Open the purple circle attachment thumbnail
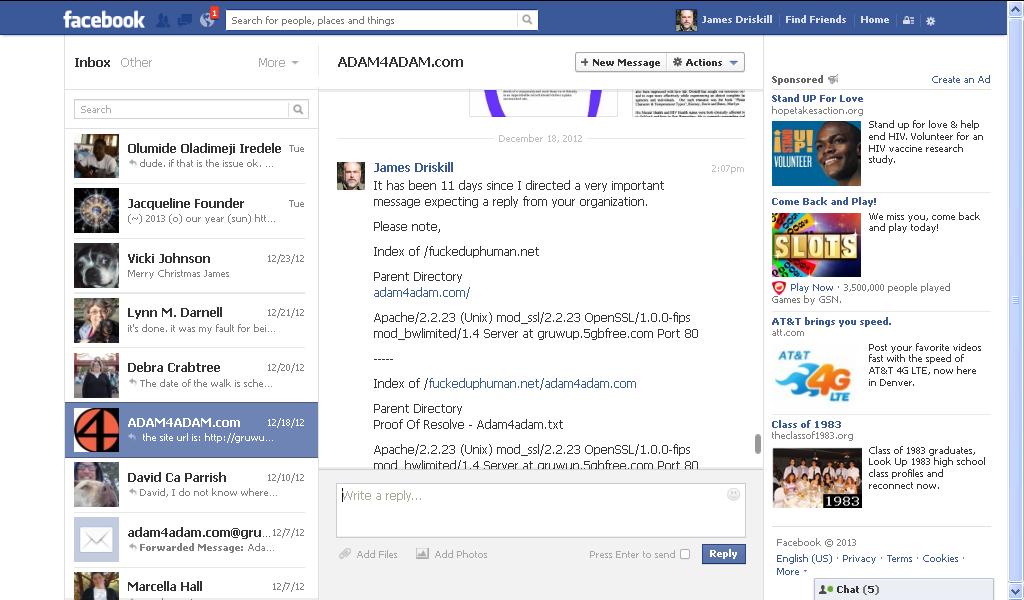1024x600 pixels. [543, 103]
